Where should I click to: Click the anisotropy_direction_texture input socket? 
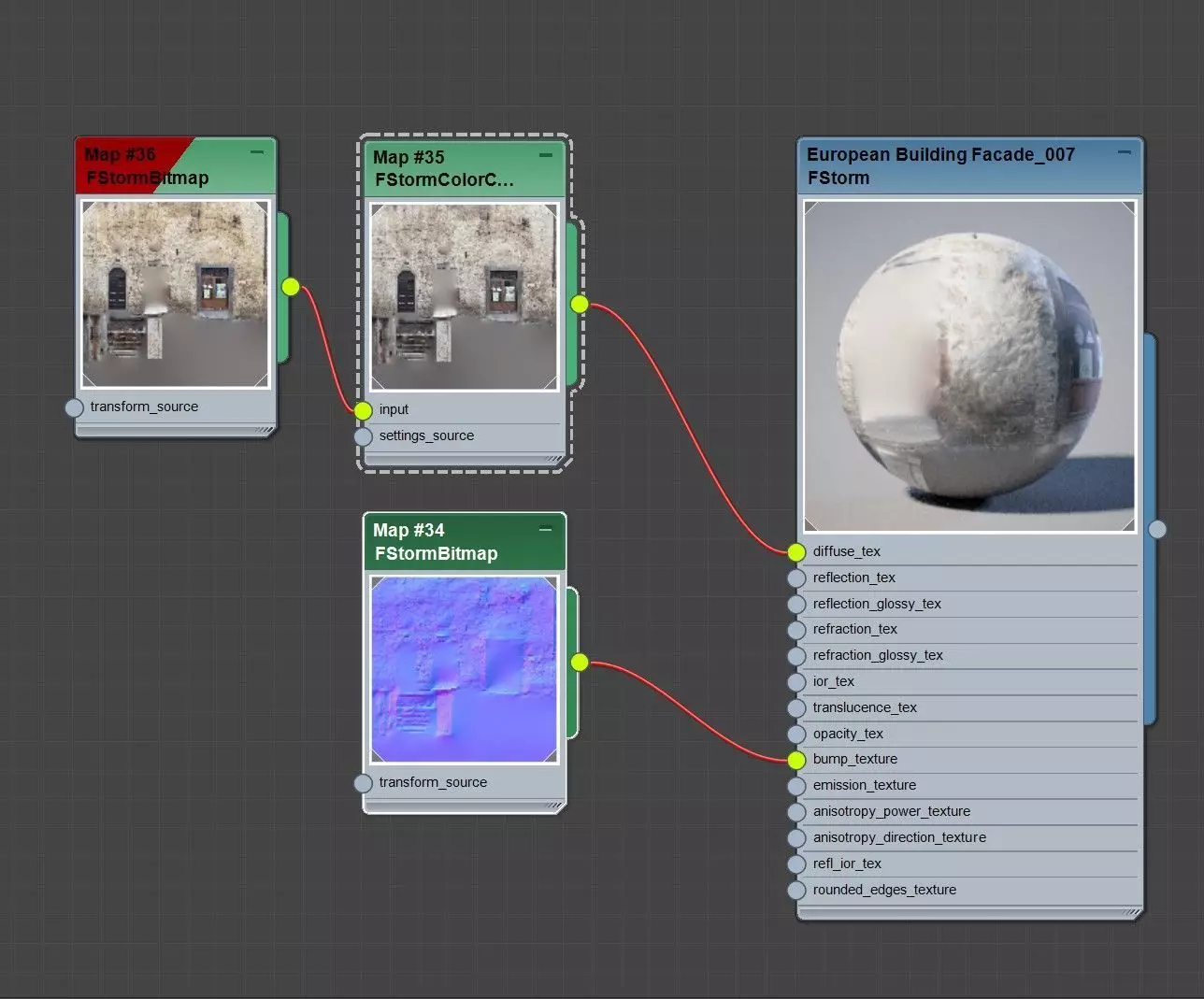click(796, 838)
